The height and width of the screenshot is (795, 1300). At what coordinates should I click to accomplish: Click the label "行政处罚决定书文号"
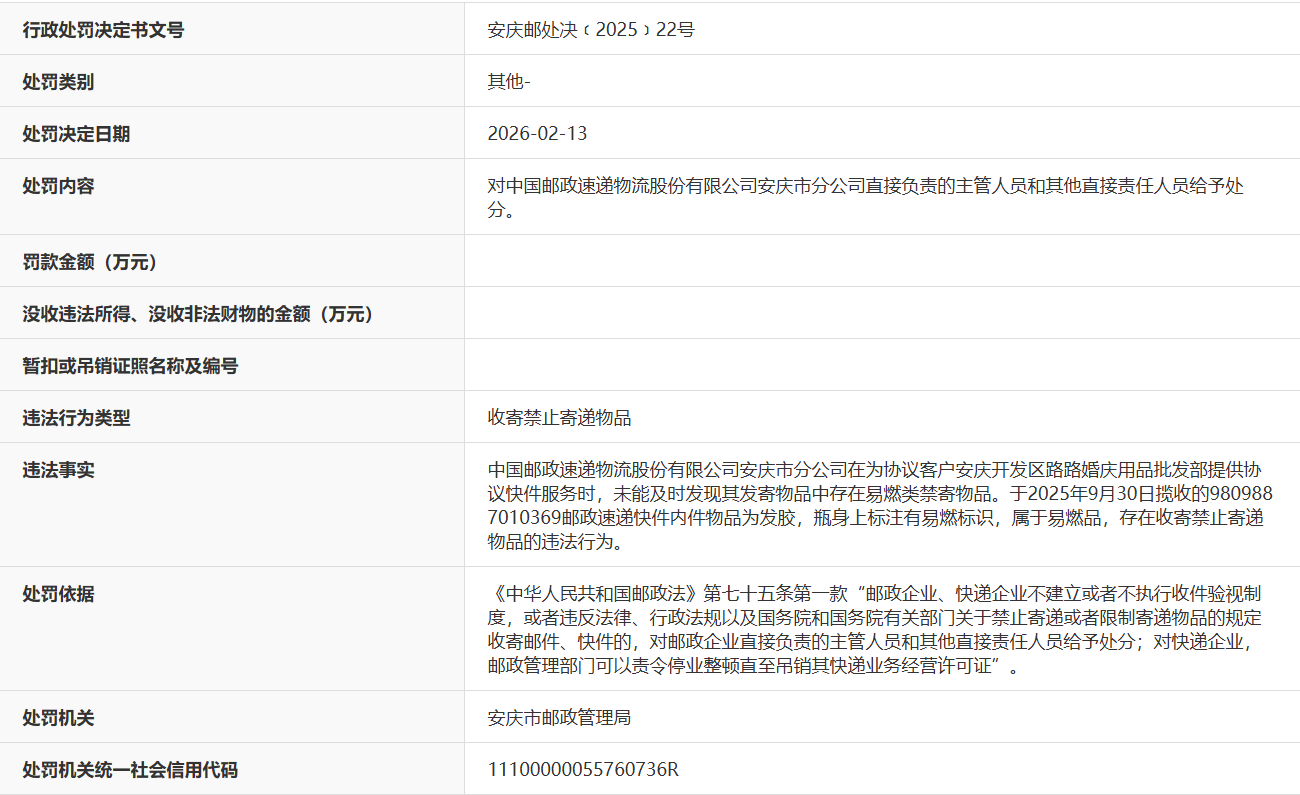pos(104,30)
